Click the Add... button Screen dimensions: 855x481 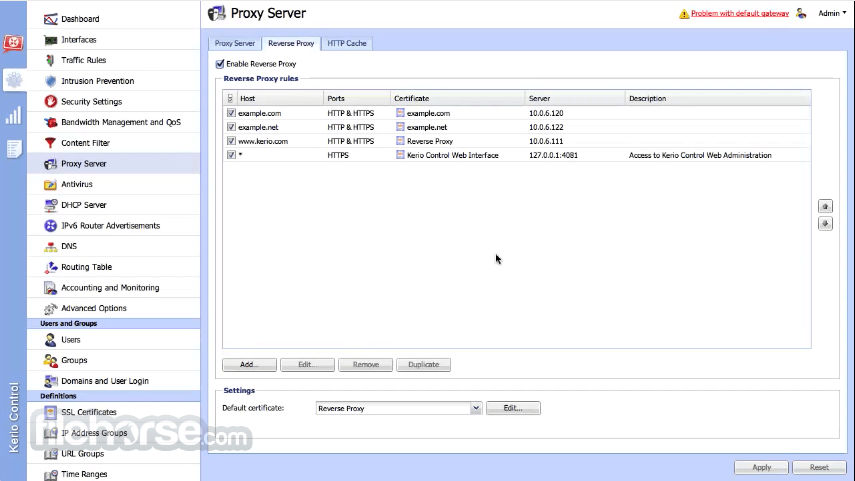coord(249,365)
